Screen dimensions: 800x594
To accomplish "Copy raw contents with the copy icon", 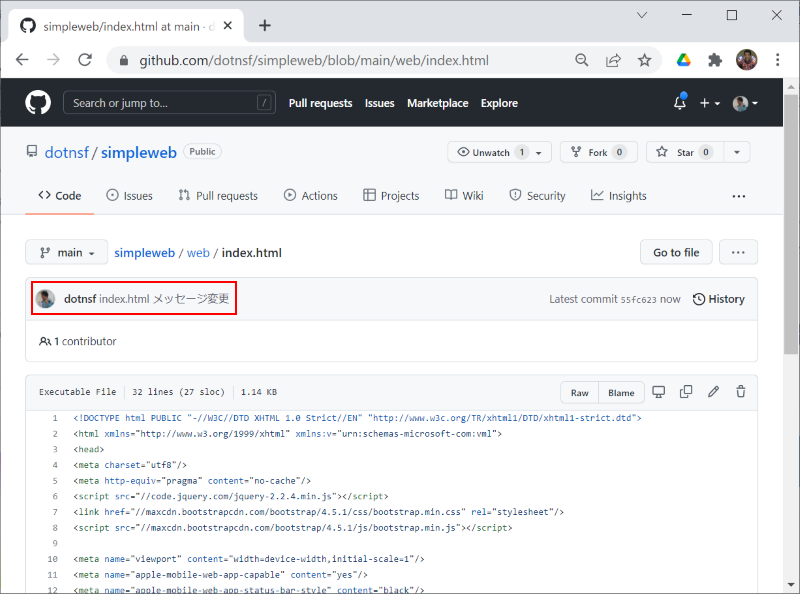I will click(x=686, y=392).
